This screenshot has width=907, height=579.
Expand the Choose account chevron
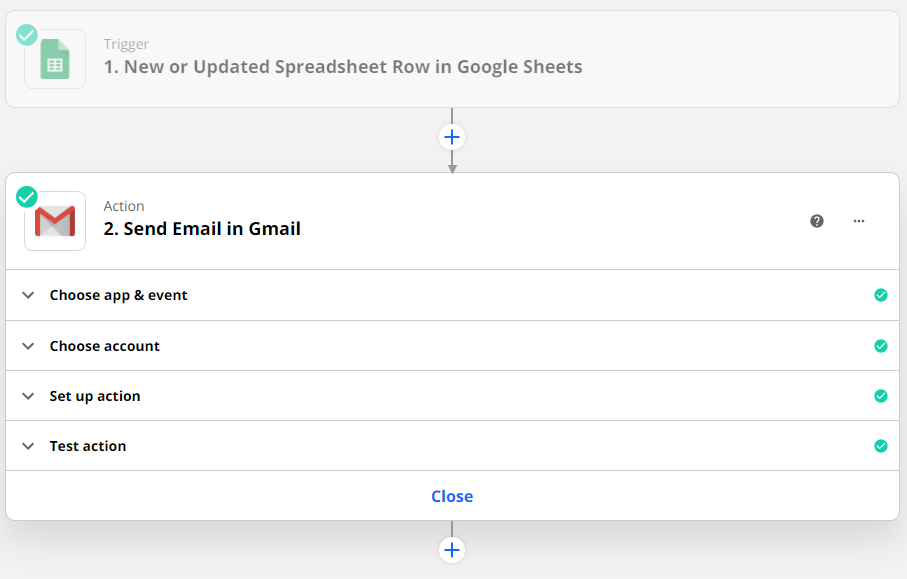pyautogui.click(x=28, y=346)
